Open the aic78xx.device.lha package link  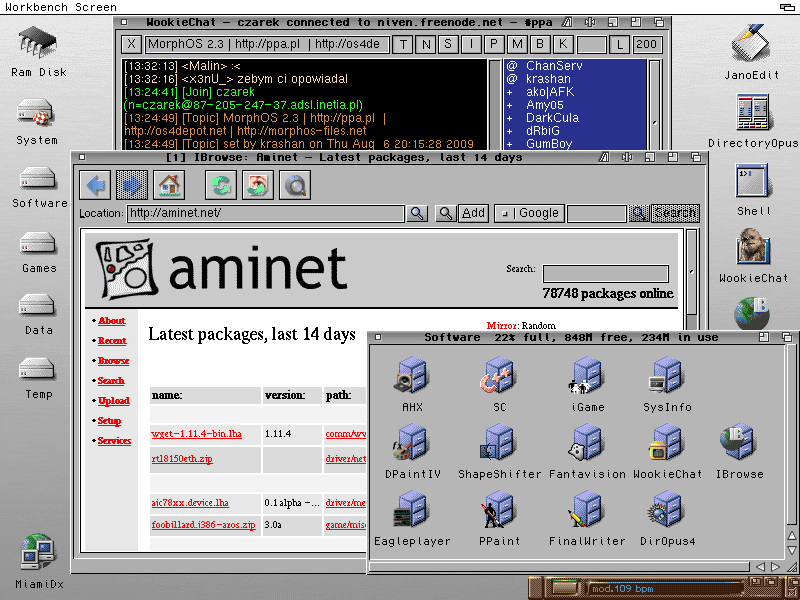[190, 503]
